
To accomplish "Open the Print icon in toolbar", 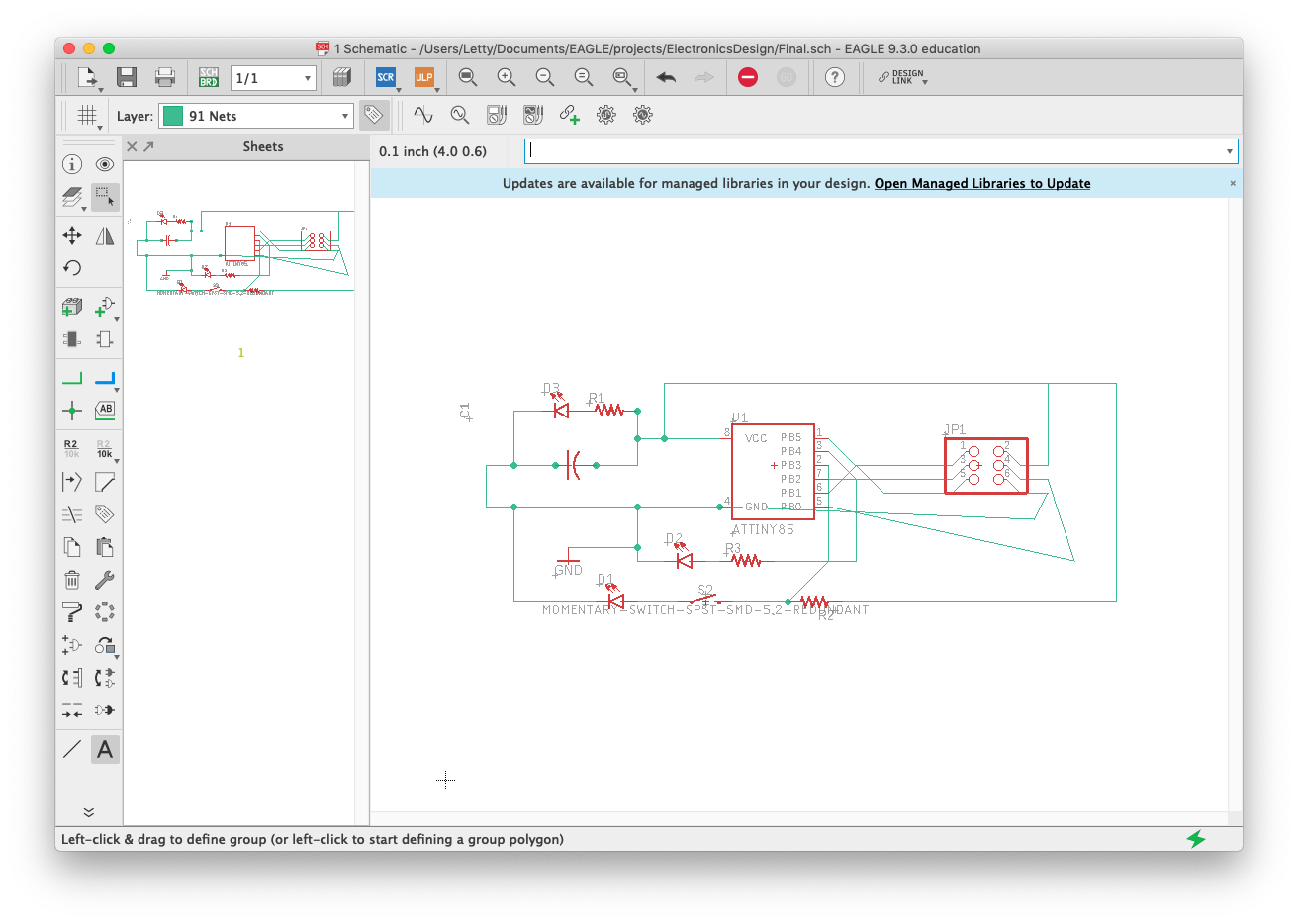I will coord(165,77).
